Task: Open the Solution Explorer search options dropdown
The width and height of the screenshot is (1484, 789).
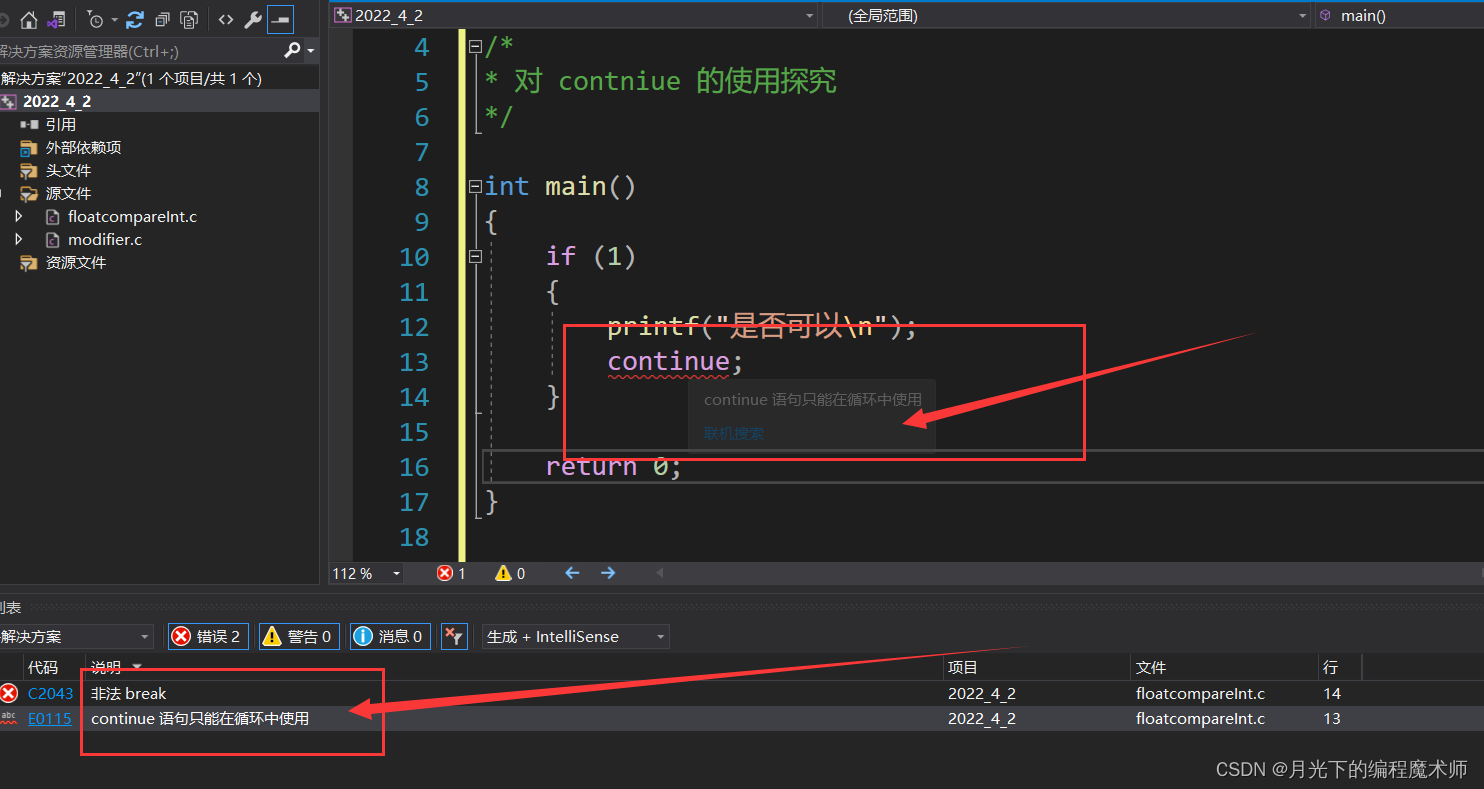Action: [x=310, y=51]
